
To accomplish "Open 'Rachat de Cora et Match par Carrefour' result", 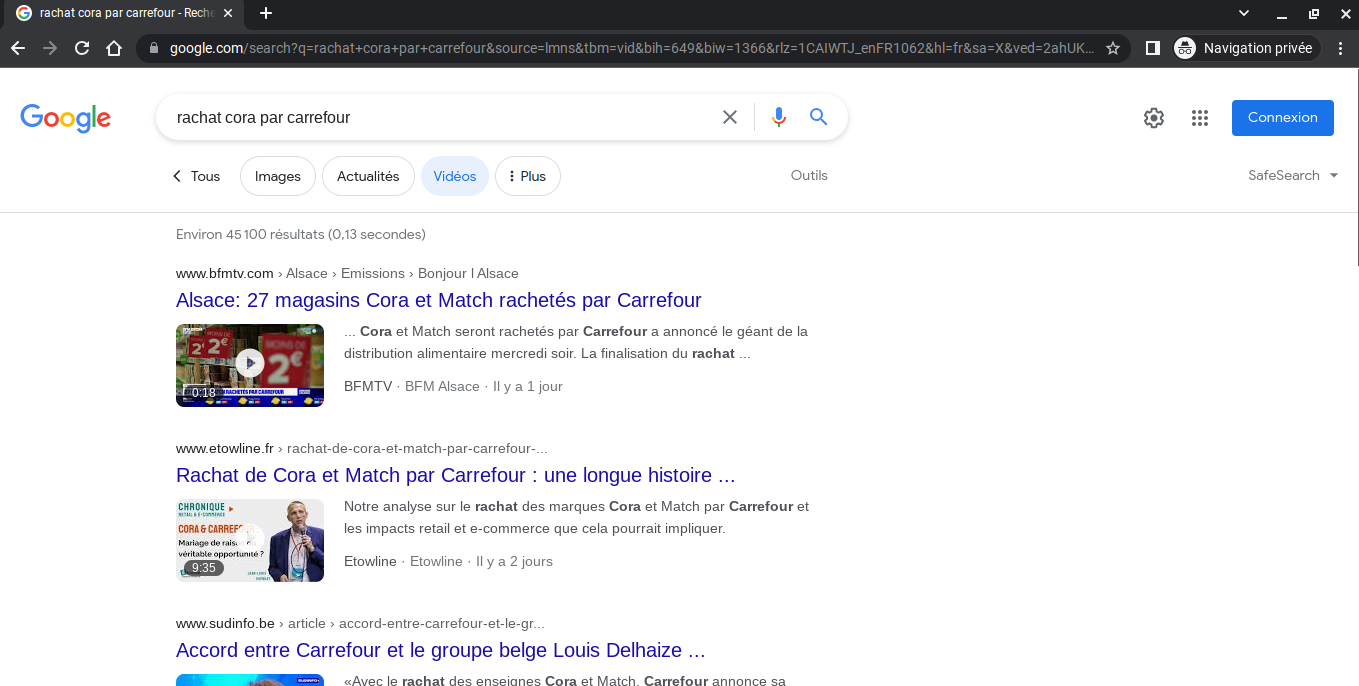I will (456, 475).
